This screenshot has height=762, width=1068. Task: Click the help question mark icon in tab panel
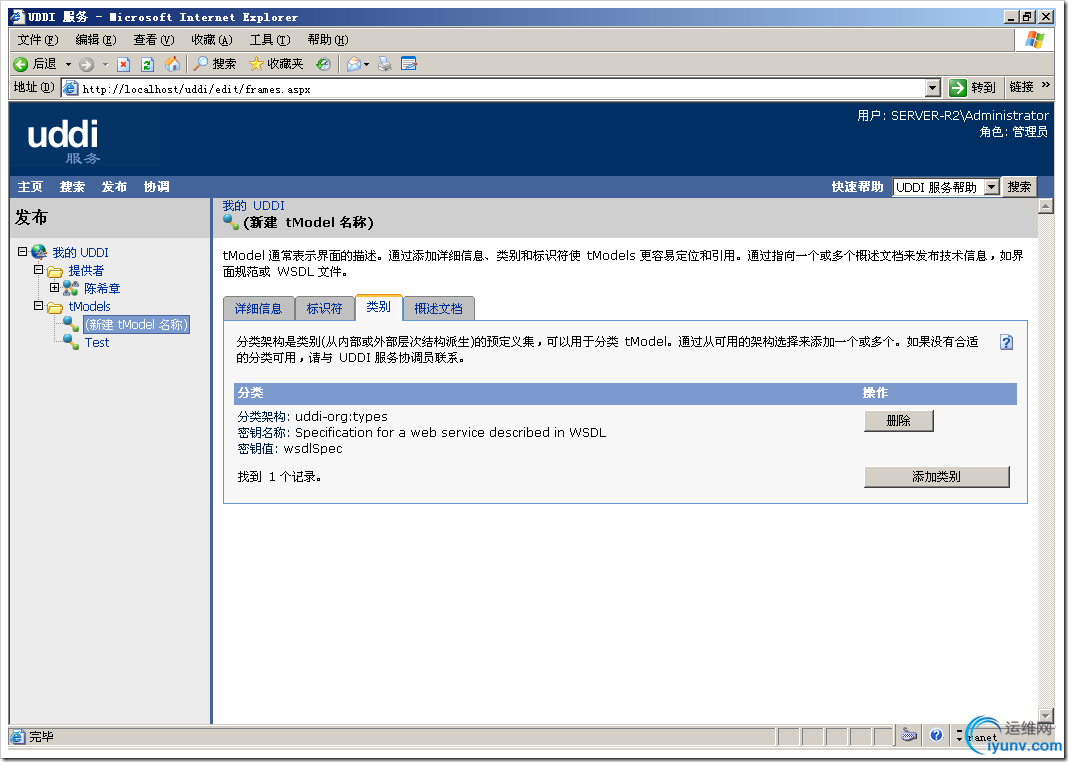tap(1006, 342)
